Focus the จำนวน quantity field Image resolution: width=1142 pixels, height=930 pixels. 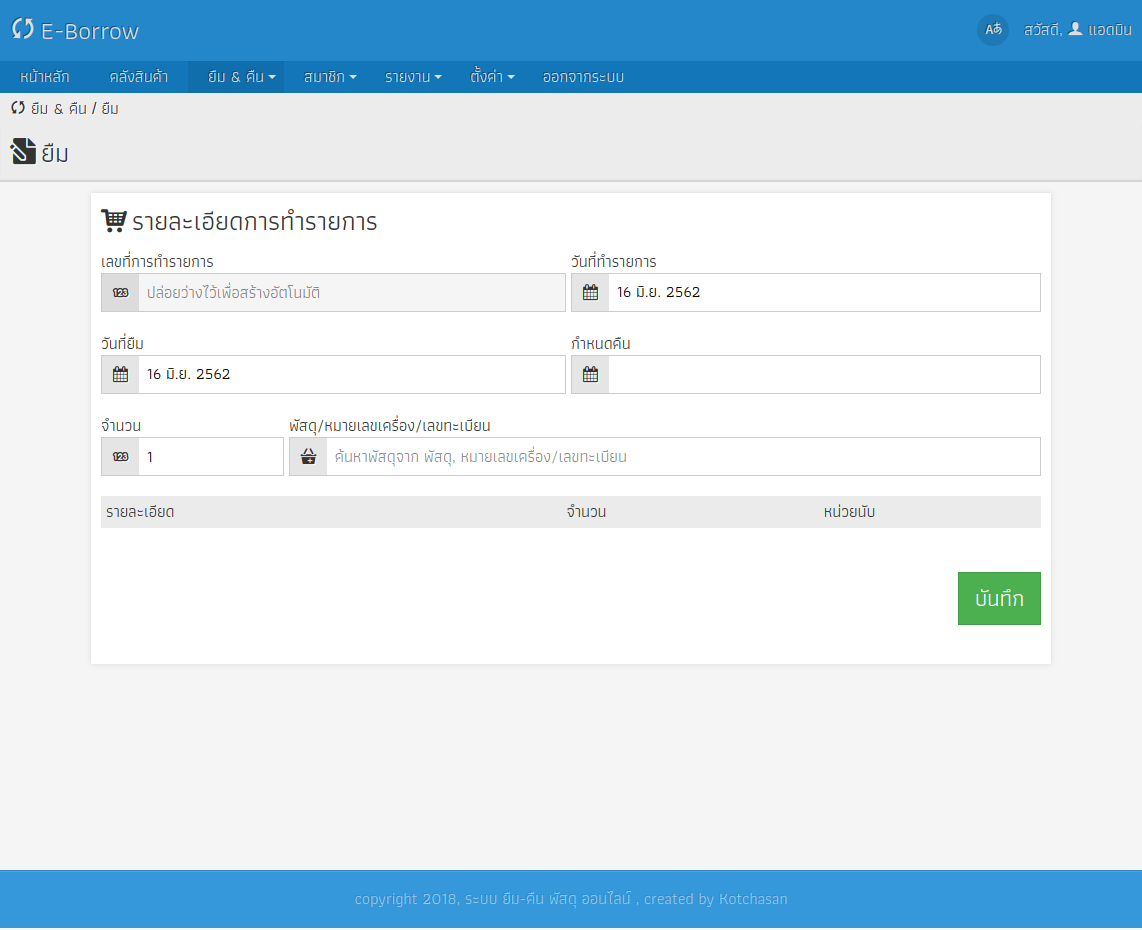(210, 457)
